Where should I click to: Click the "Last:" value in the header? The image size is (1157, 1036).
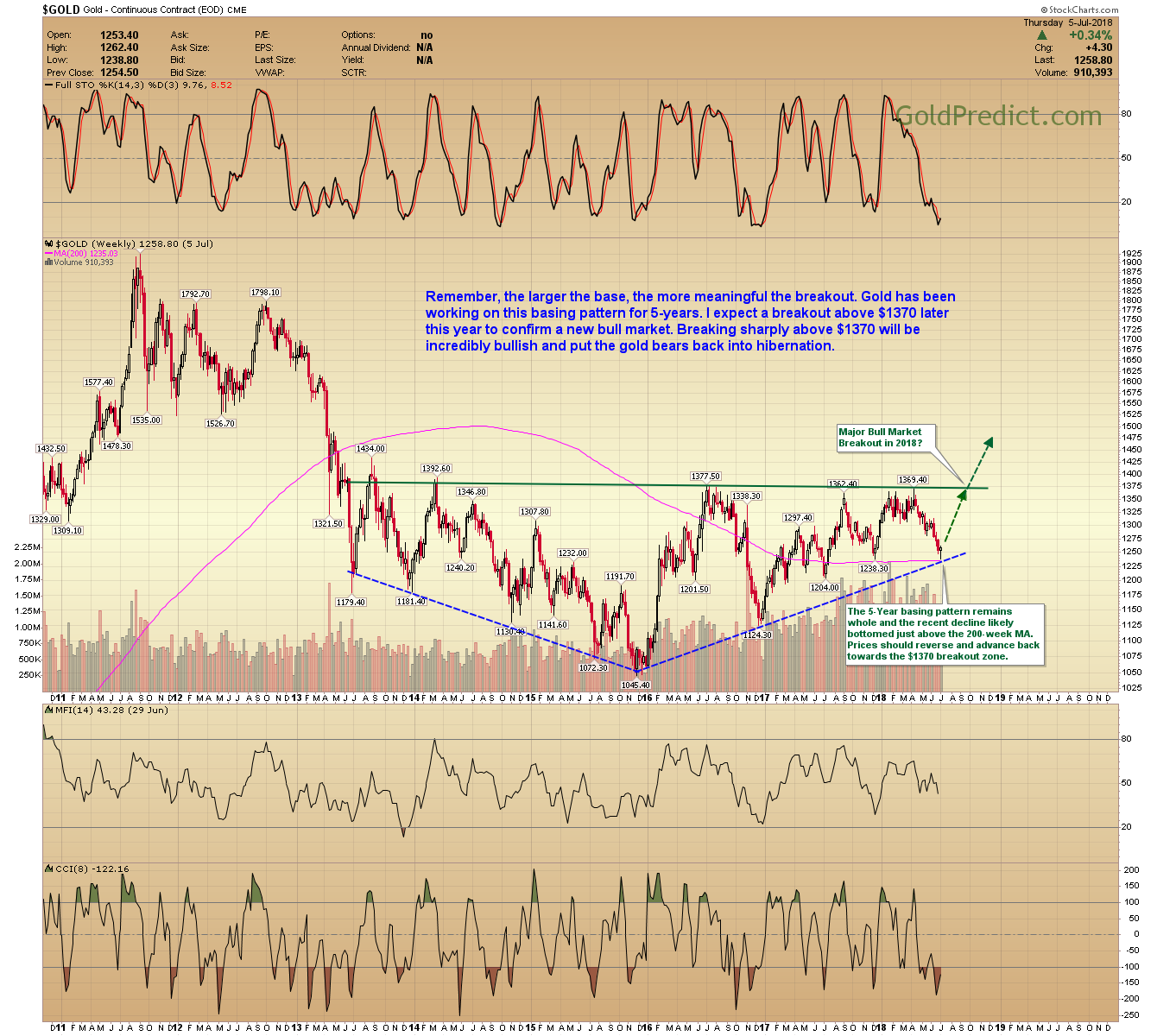(x=1094, y=60)
